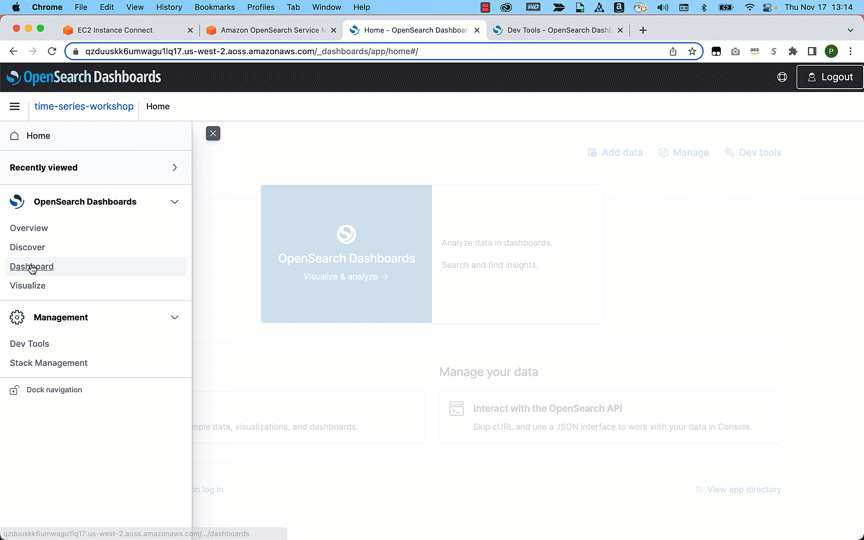The height and width of the screenshot is (540, 864).
Task: Open Stack Management in the sidebar
Action: tap(48, 363)
